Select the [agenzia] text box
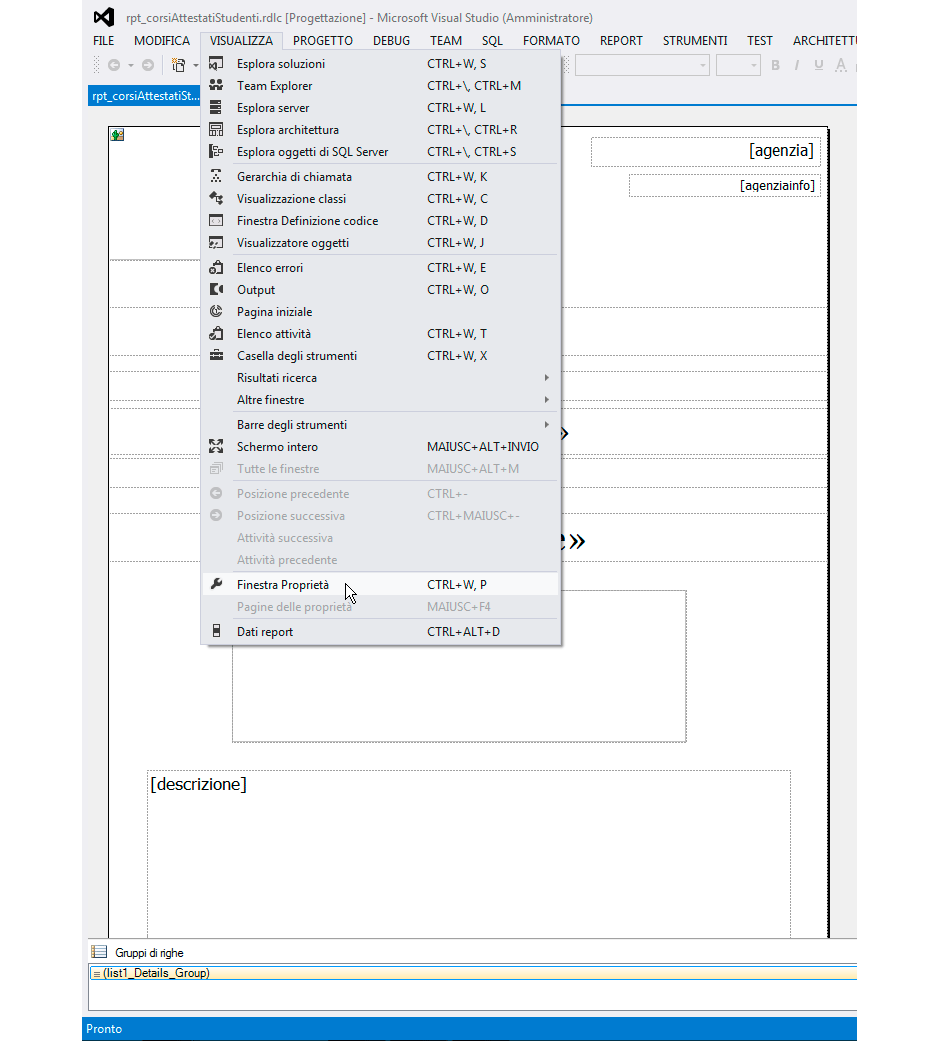The width and height of the screenshot is (940, 1041). click(x=706, y=151)
